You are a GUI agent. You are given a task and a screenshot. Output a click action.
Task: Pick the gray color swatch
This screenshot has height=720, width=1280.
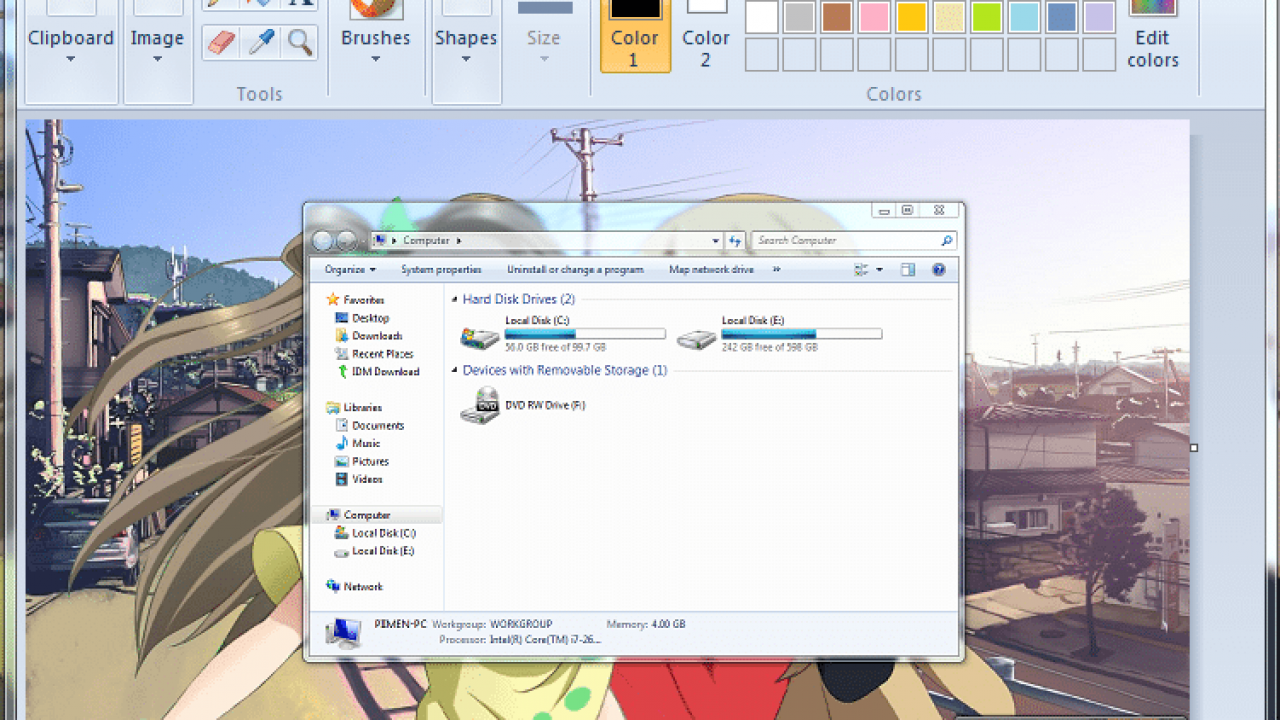[x=799, y=17]
